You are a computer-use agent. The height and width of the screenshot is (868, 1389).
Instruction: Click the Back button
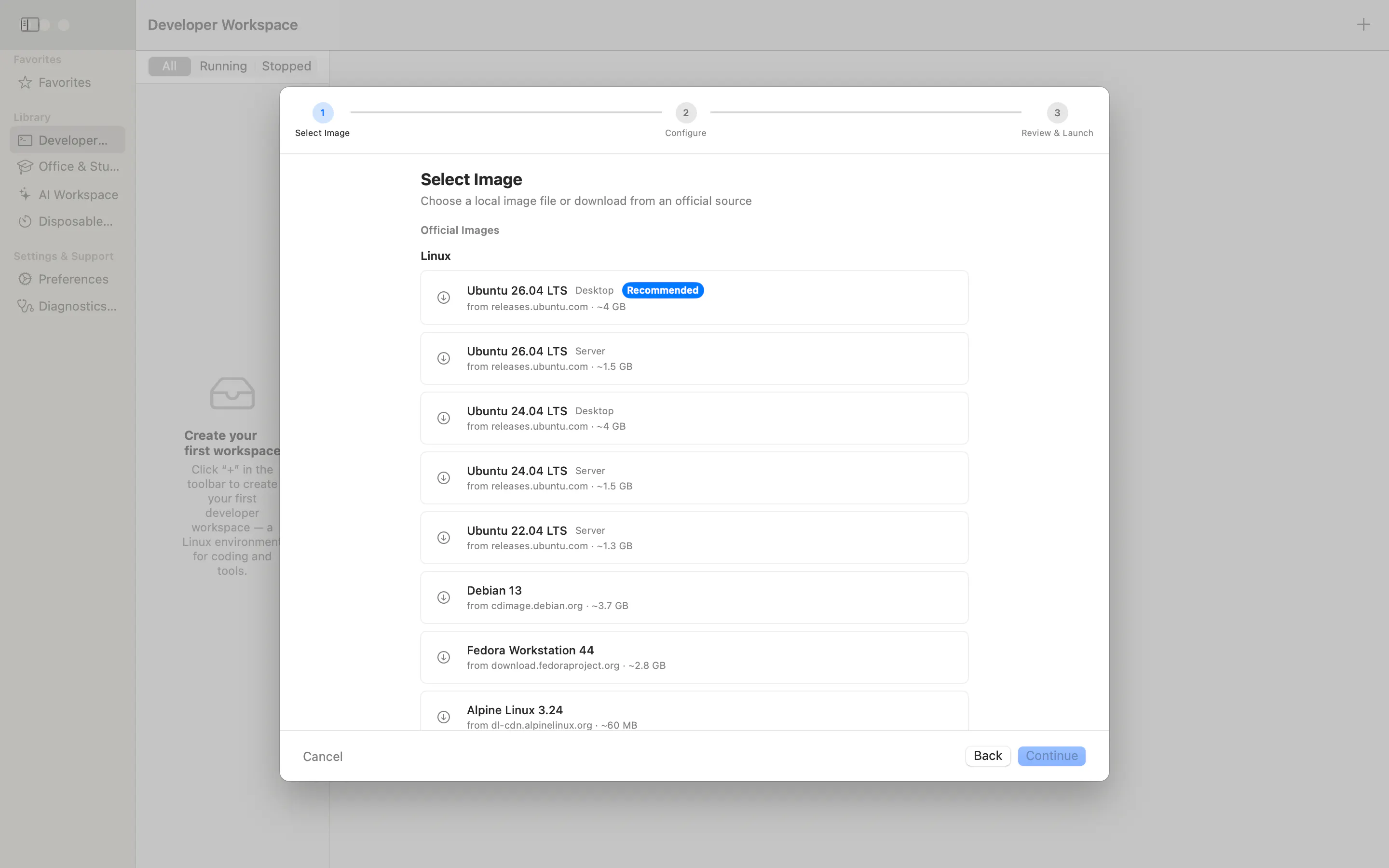pos(988,756)
